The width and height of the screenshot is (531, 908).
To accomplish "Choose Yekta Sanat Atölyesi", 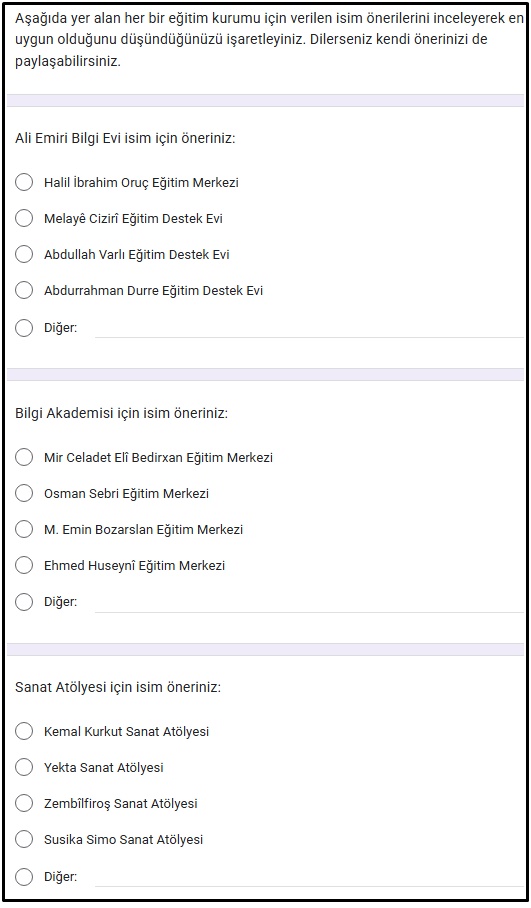I will click(x=24, y=767).
